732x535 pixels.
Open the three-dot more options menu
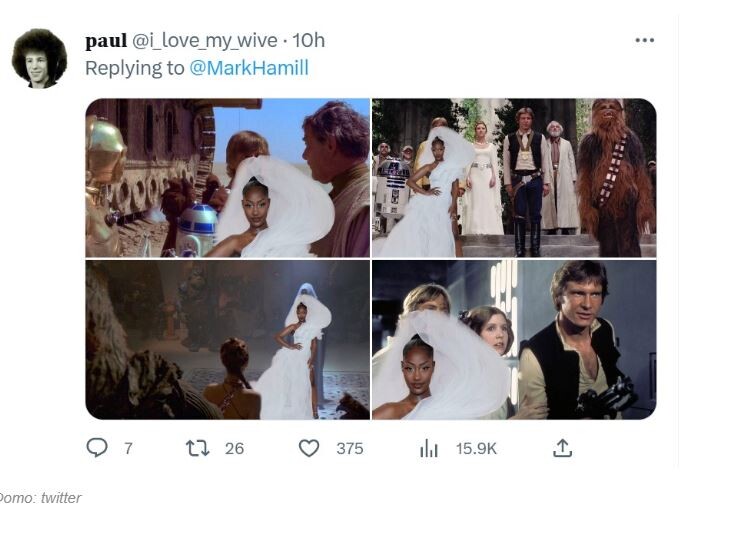(x=645, y=40)
